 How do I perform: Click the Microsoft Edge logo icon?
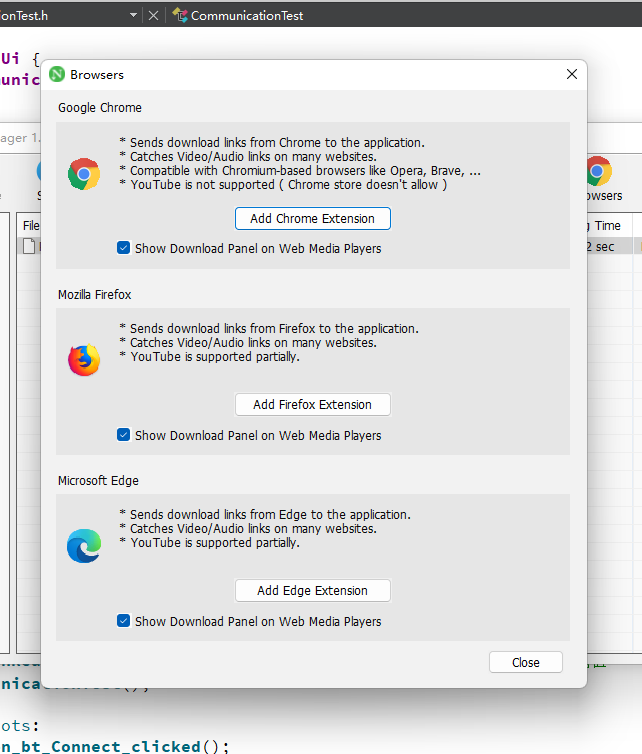[x=84, y=546]
